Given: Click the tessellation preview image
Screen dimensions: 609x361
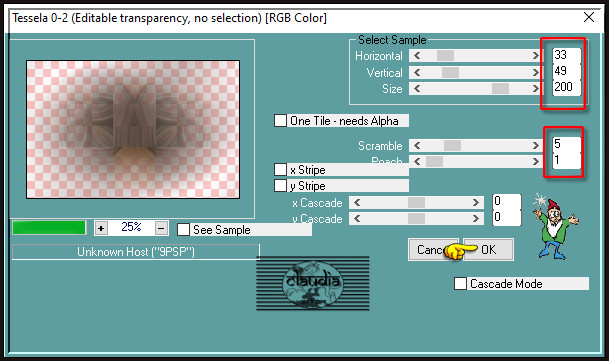Looking at the screenshot, I should [x=133, y=129].
